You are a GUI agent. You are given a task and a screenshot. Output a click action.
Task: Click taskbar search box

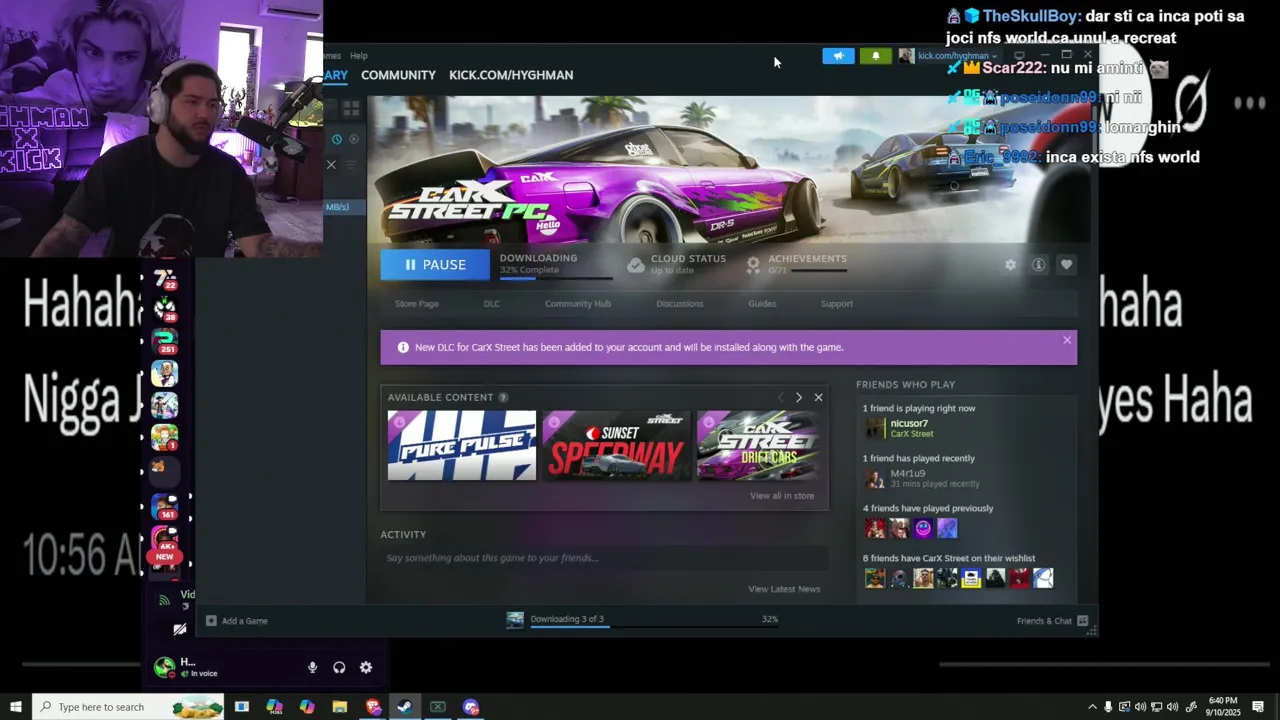pyautogui.click(x=129, y=707)
